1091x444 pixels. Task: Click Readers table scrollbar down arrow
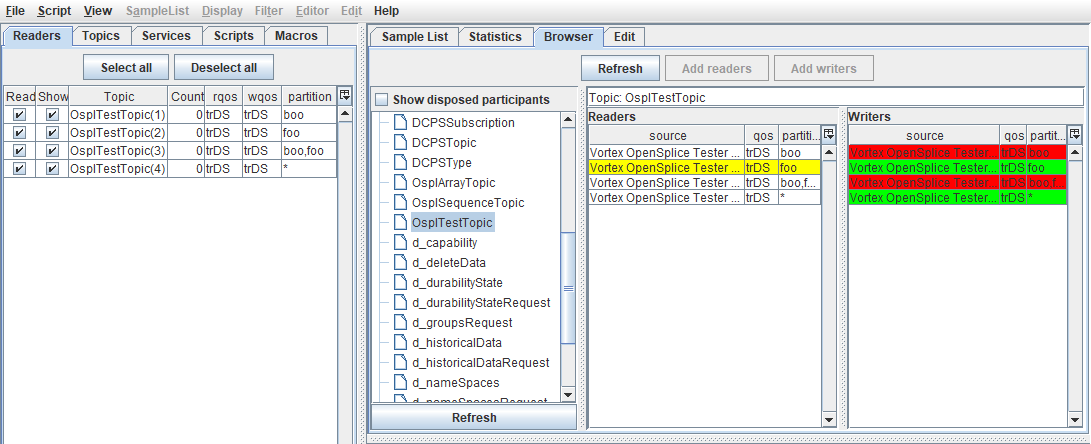[828, 419]
